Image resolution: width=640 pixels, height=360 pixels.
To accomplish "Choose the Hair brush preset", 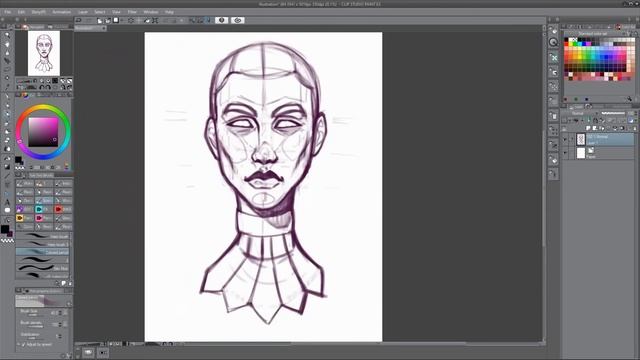I will 43,236.
